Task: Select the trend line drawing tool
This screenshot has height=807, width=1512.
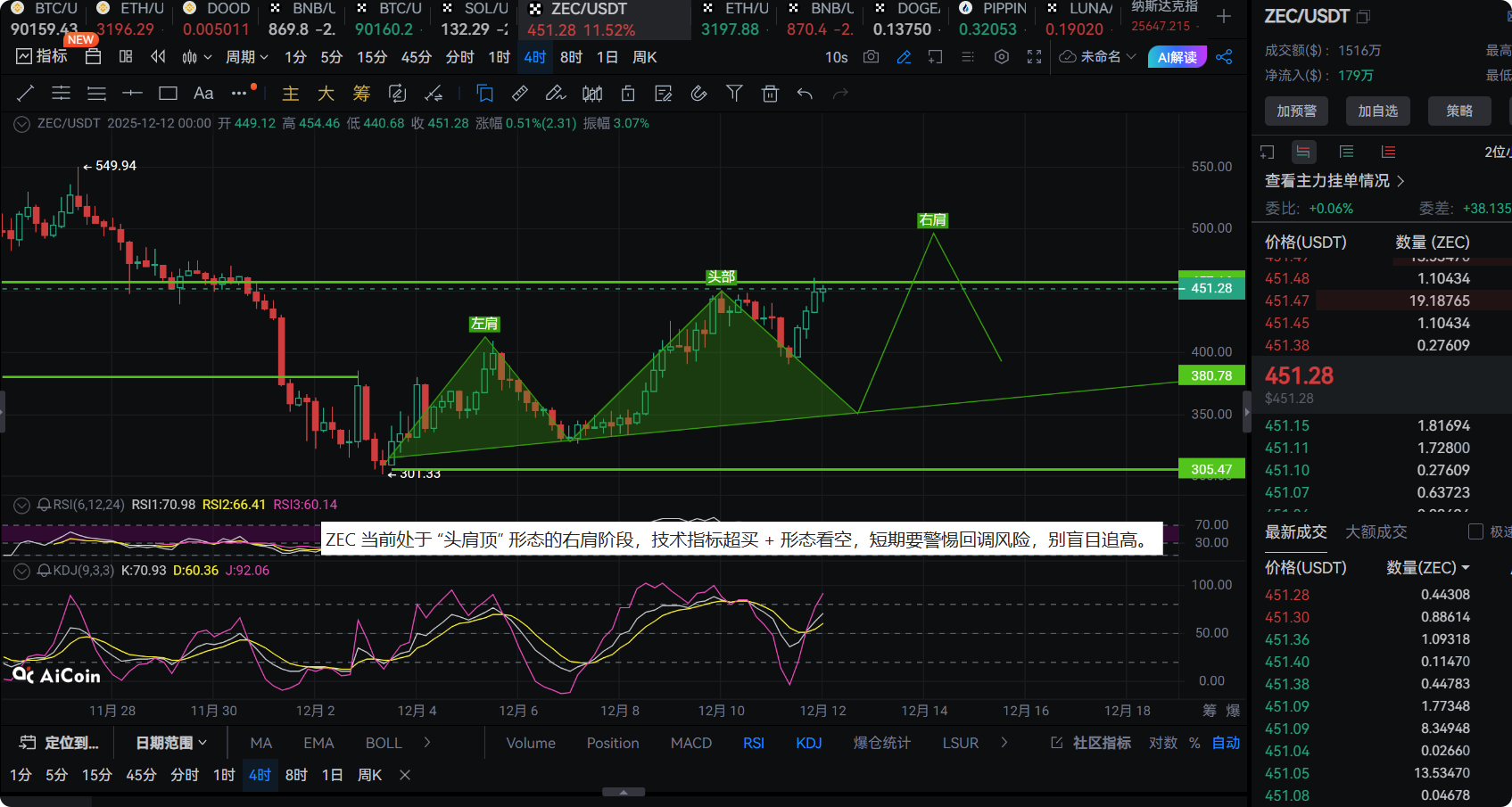Action: pyautogui.click(x=26, y=93)
